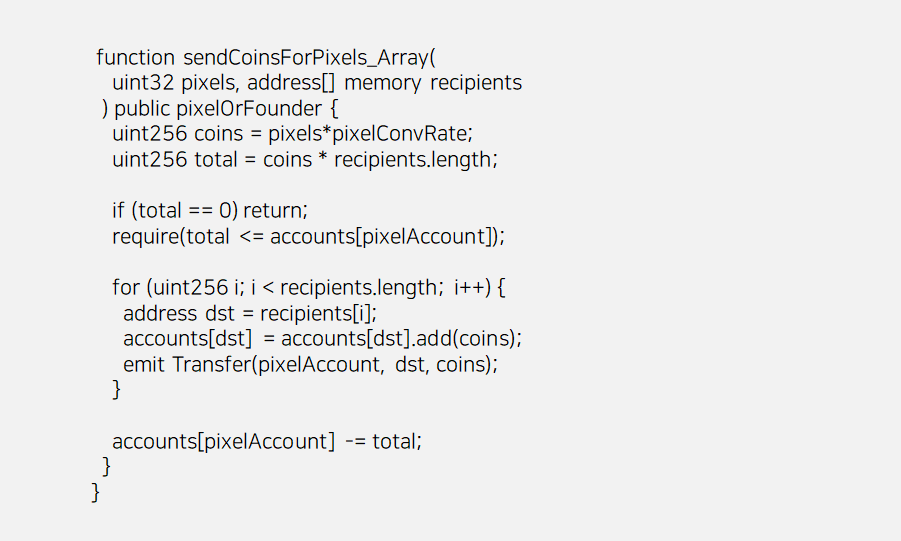901x541 pixels.
Task: Click uint32 in the parameters line
Action: tap(143, 83)
